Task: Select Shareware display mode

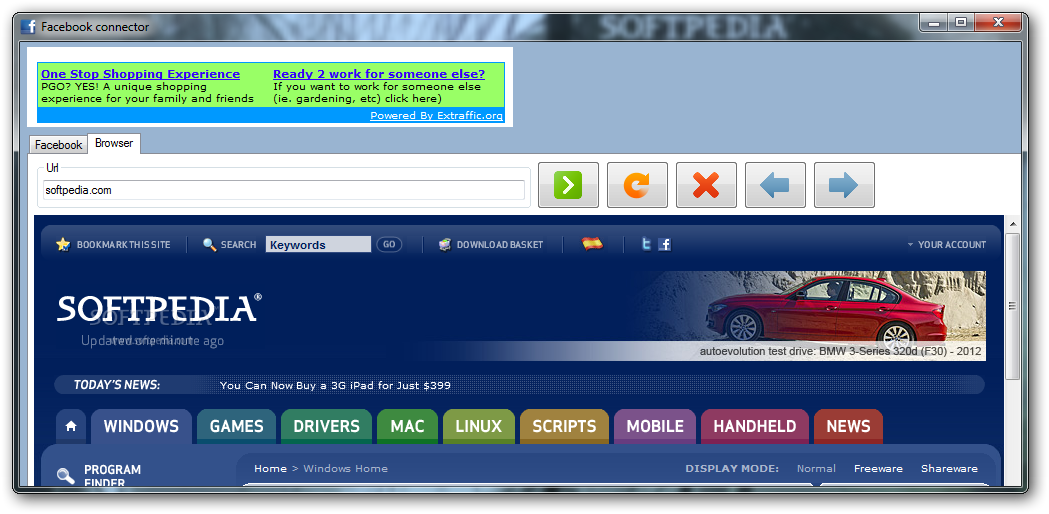Action: click(x=949, y=468)
